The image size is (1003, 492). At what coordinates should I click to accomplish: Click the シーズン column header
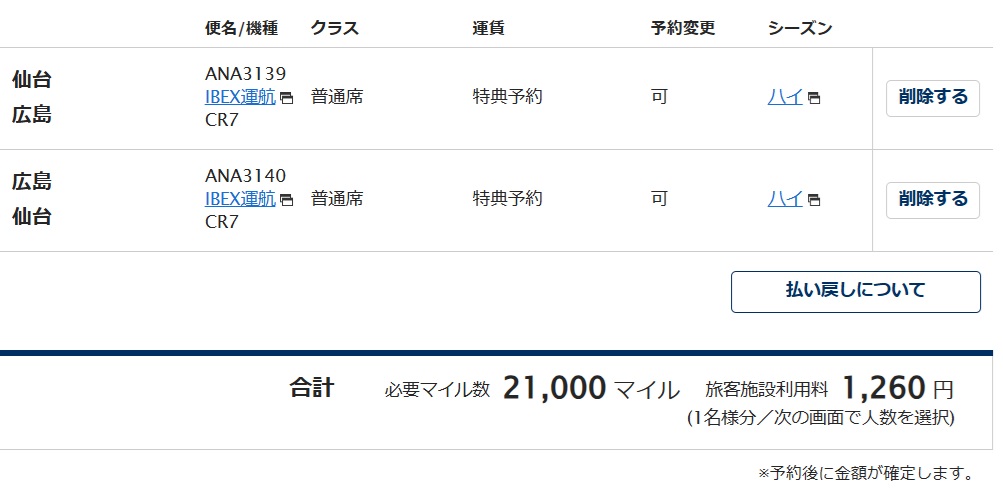(800, 28)
